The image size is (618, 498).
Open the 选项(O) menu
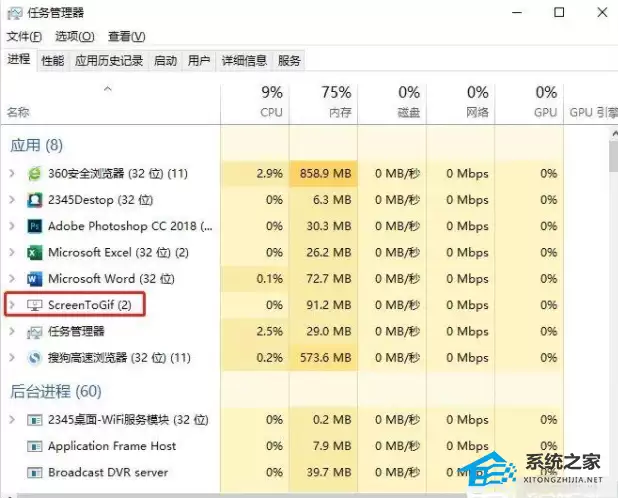tap(75, 37)
